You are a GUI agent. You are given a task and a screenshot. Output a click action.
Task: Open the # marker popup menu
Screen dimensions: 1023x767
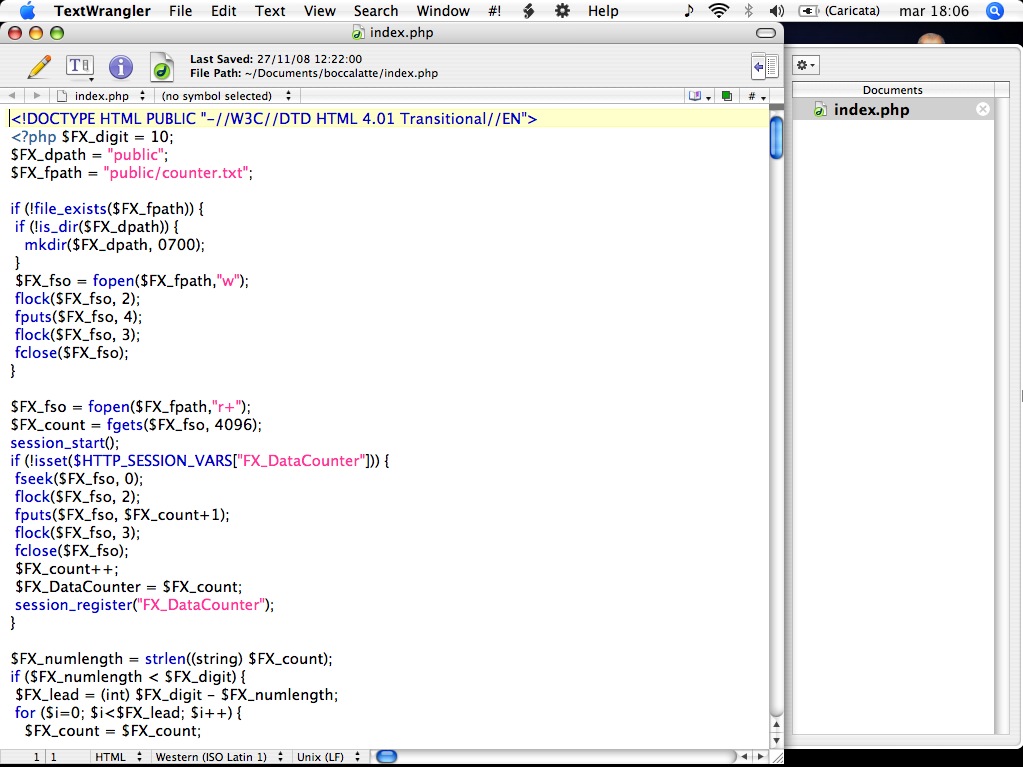[757, 97]
